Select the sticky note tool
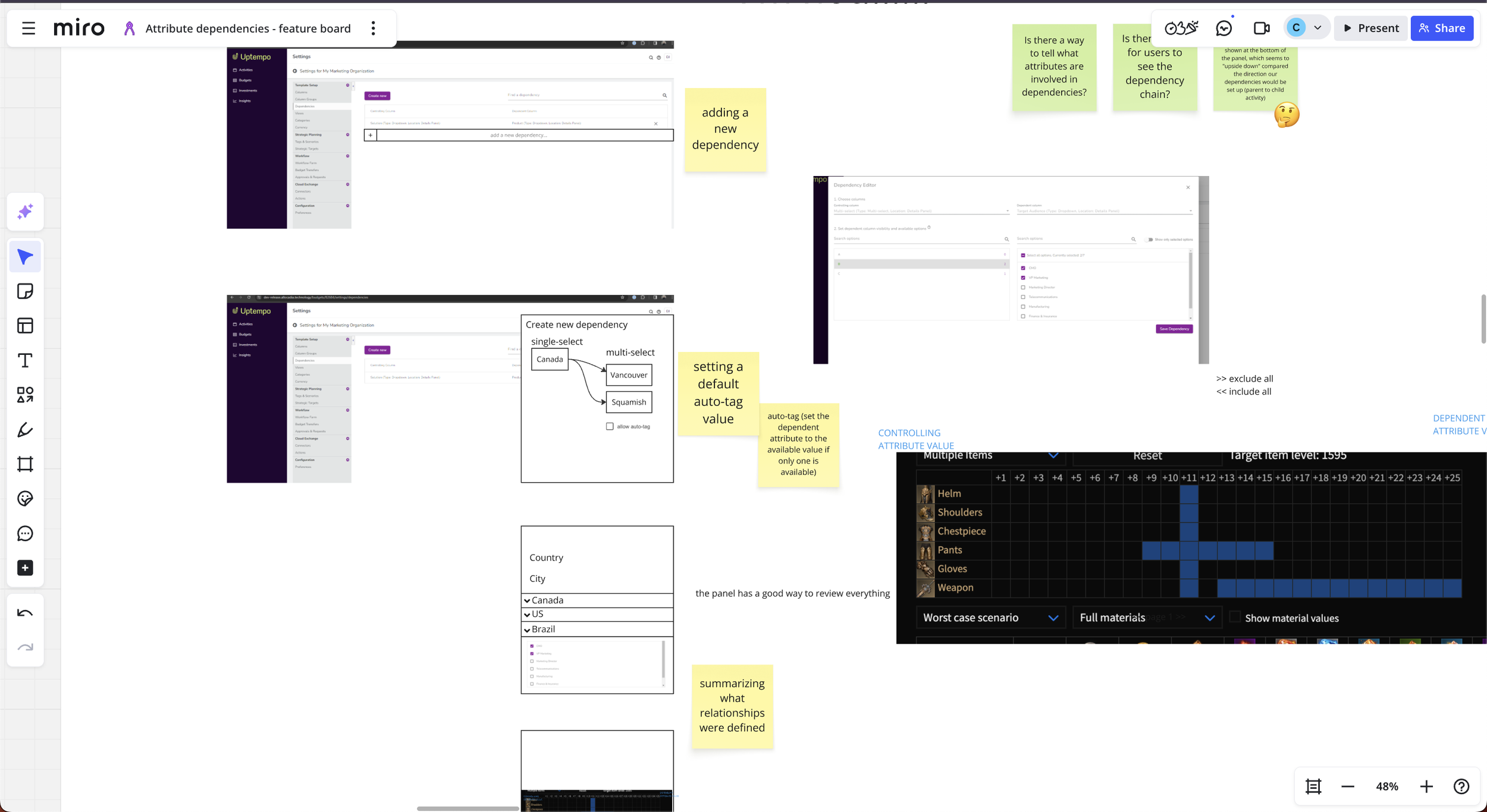1487x812 pixels. (25, 291)
